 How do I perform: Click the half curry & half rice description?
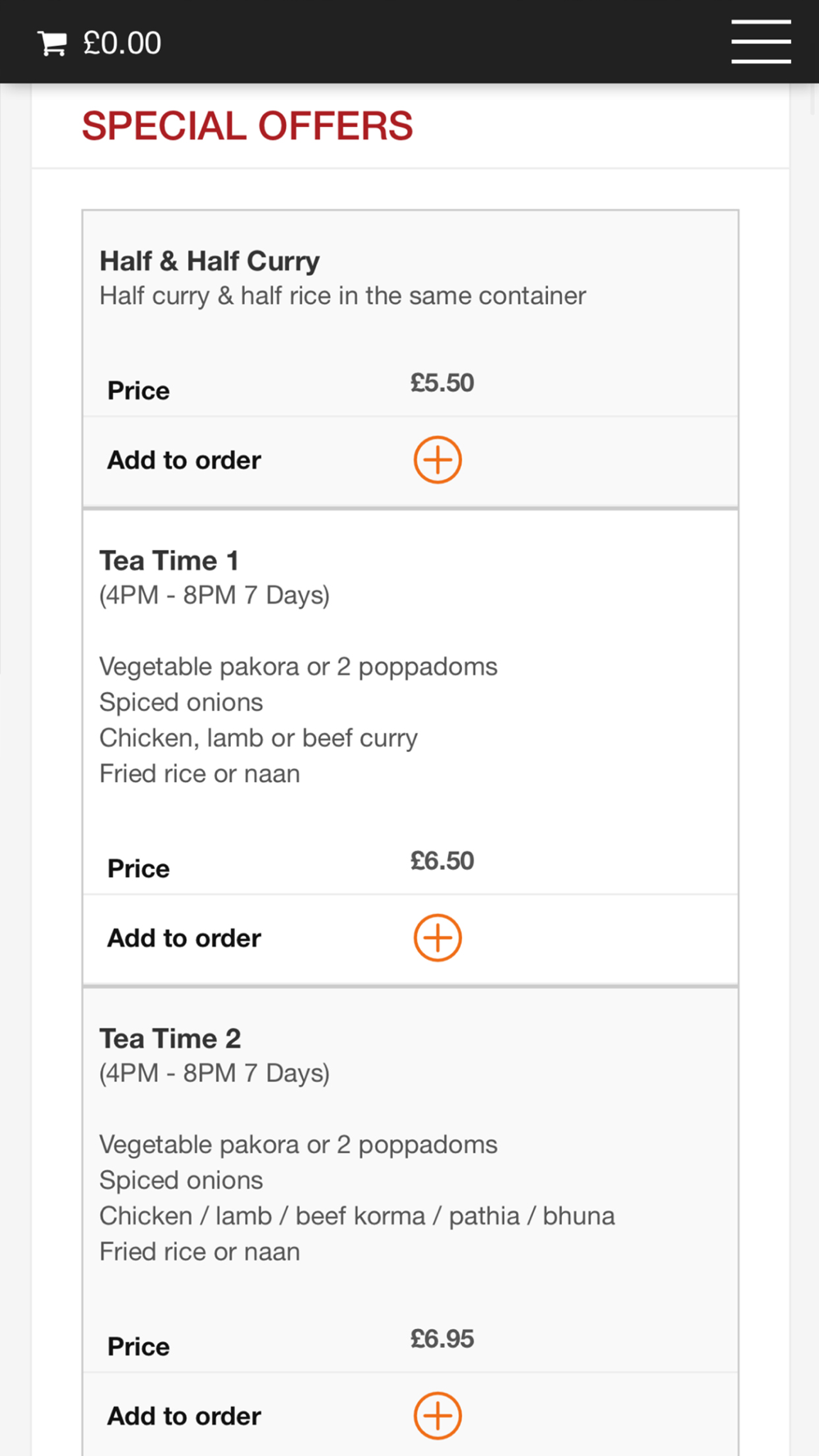[x=342, y=296]
